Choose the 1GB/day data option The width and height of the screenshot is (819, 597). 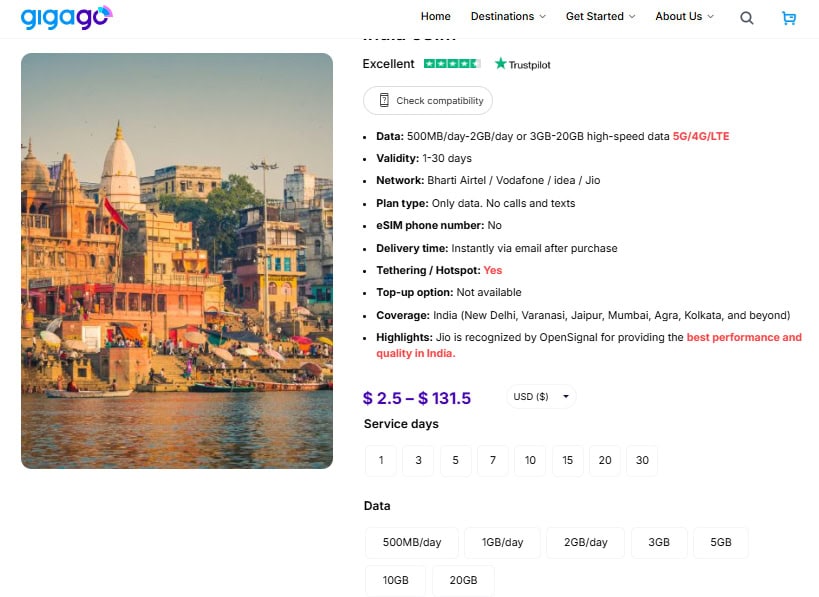tap(502, 542)
